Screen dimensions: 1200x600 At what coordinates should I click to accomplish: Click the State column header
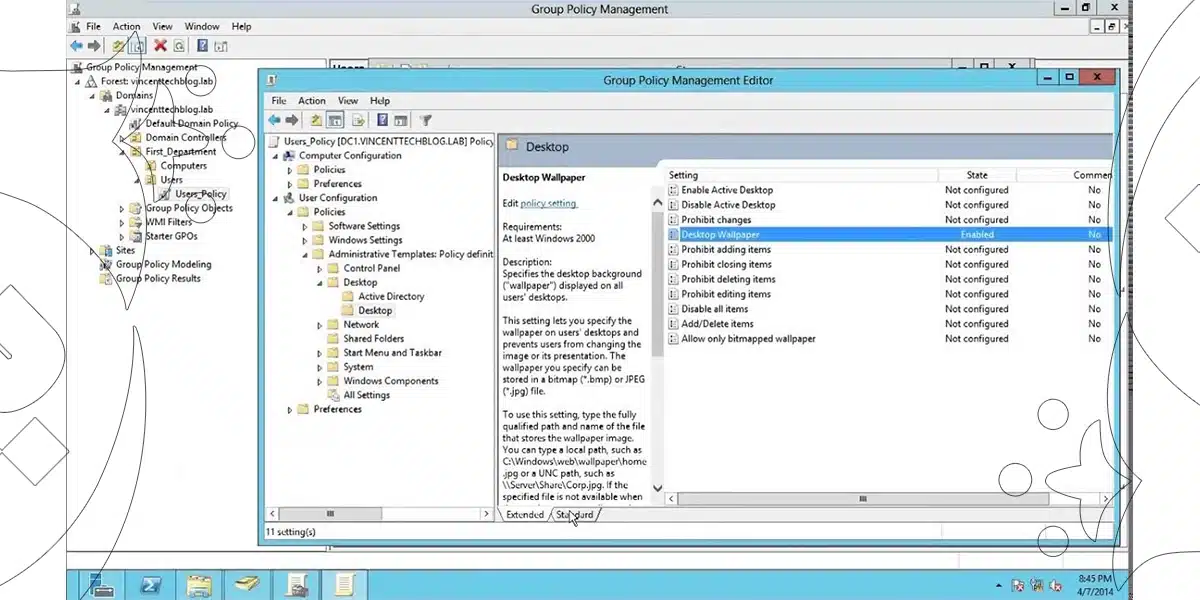pos(976,175)
